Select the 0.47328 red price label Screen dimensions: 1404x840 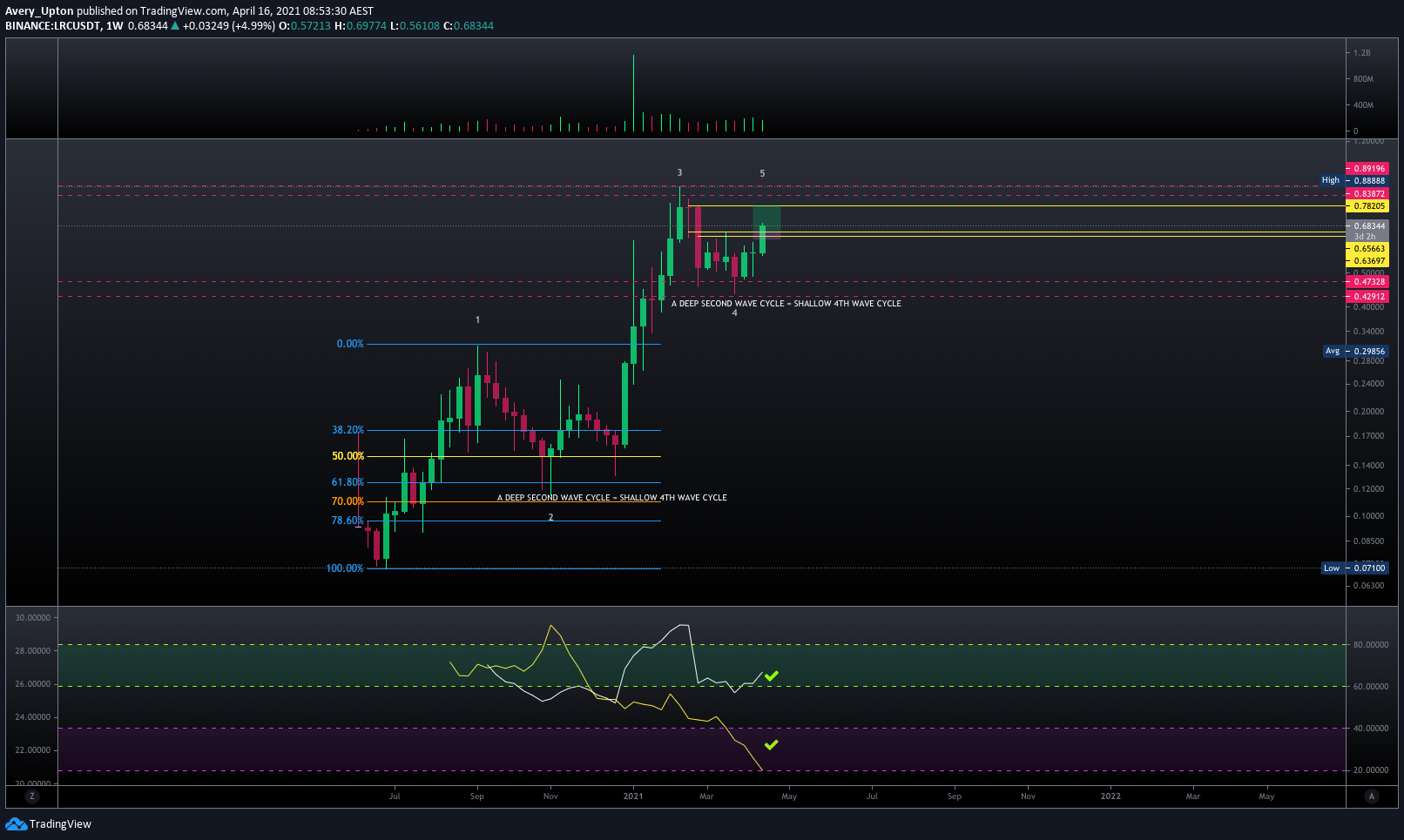[x=1368, y=281]
